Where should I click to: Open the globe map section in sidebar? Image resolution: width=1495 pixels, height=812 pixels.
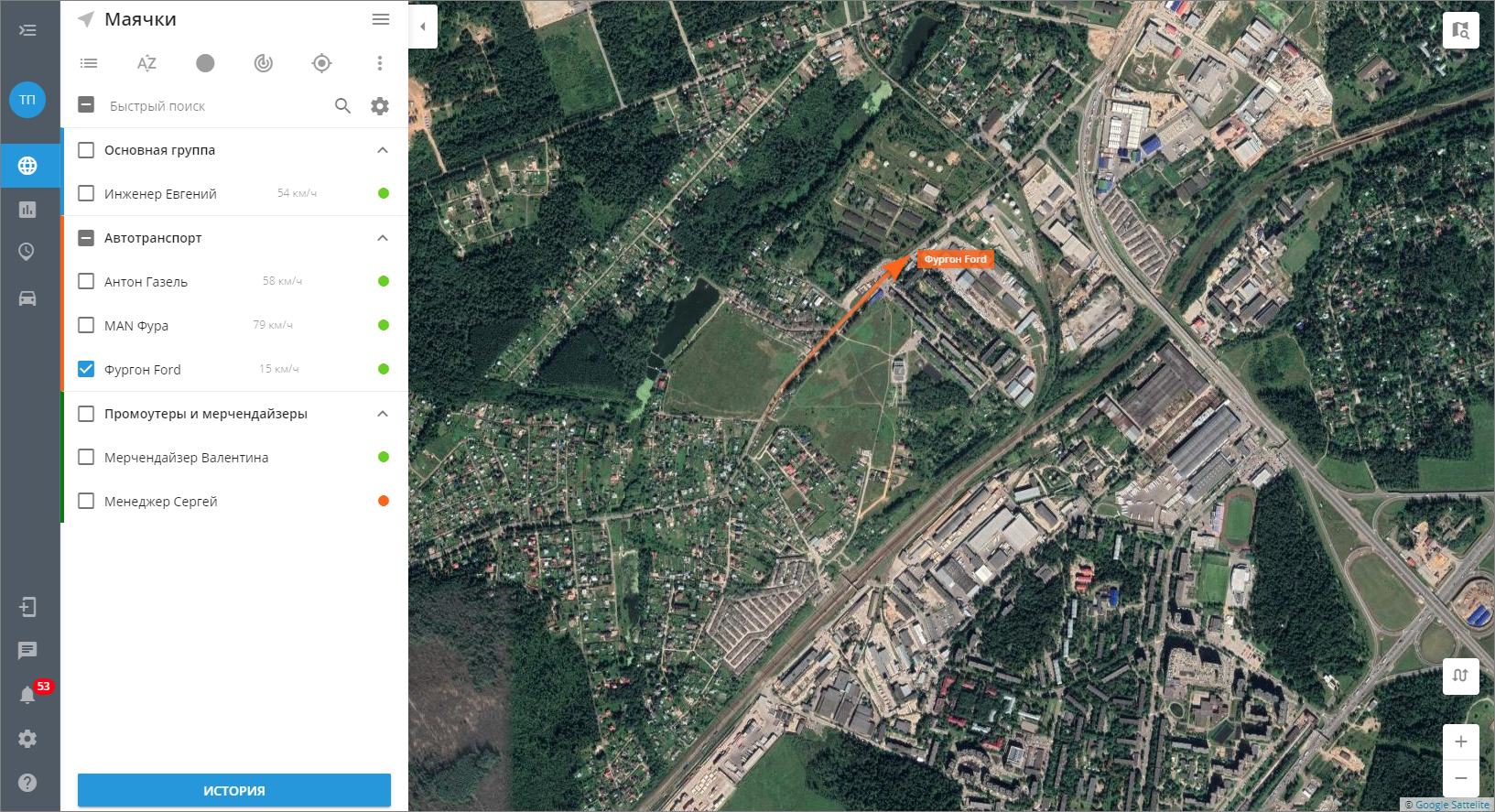click(27, 166)
